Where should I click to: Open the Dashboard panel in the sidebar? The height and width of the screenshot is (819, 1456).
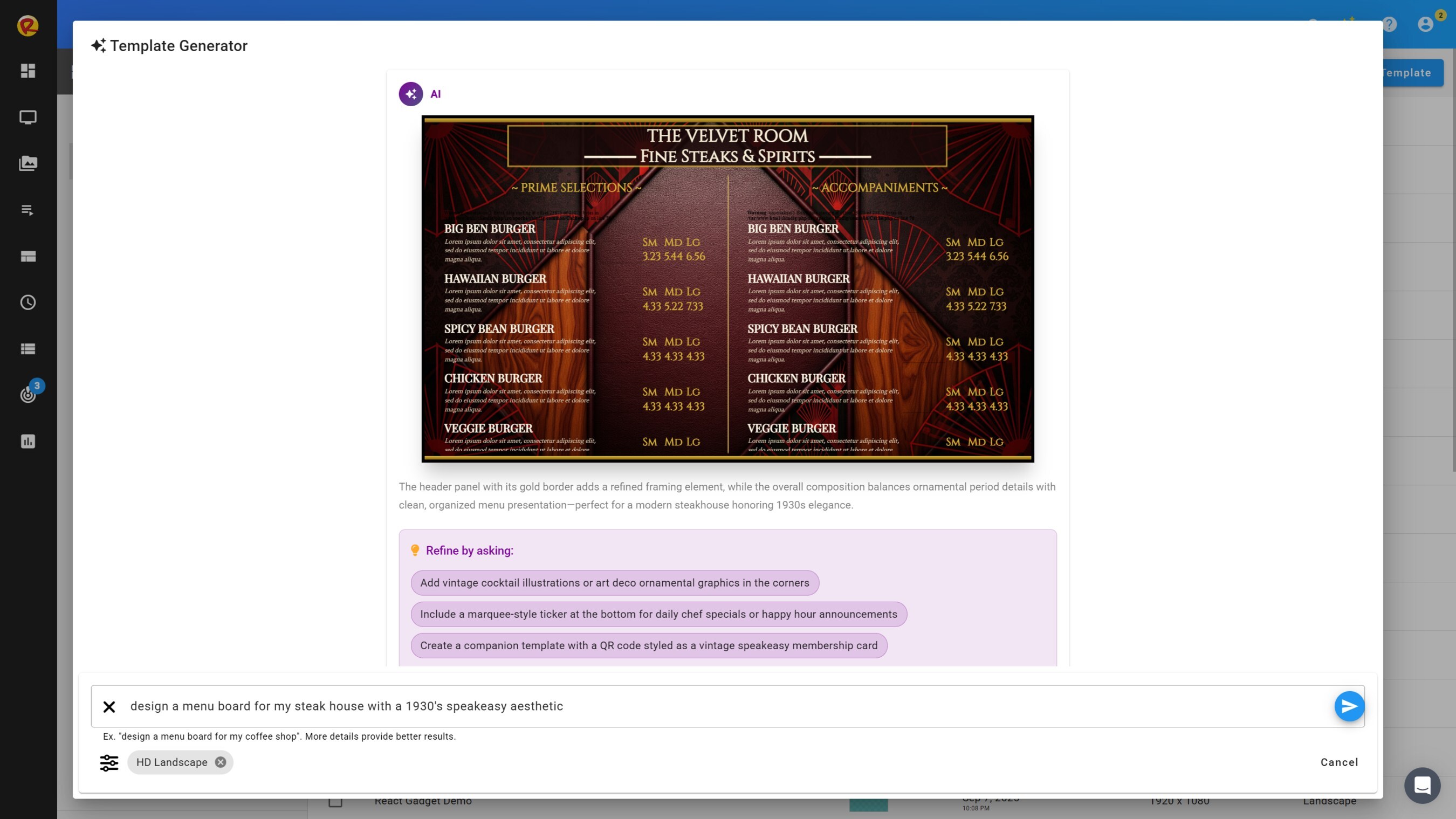[x=28, y=72]
